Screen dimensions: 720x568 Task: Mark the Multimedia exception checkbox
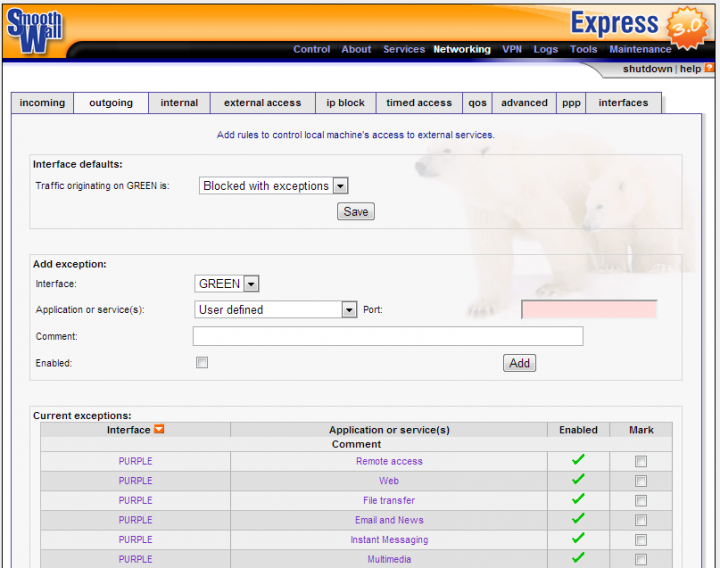(641, 559)
